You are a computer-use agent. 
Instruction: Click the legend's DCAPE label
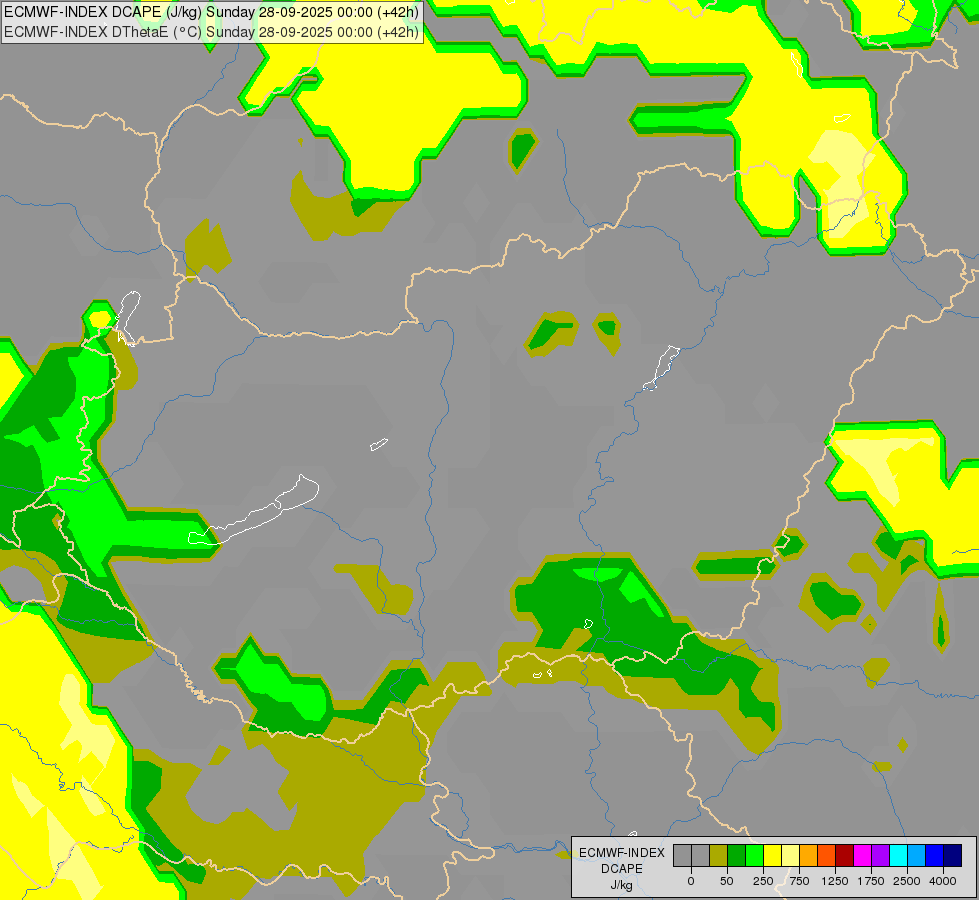tap(622, 869)
